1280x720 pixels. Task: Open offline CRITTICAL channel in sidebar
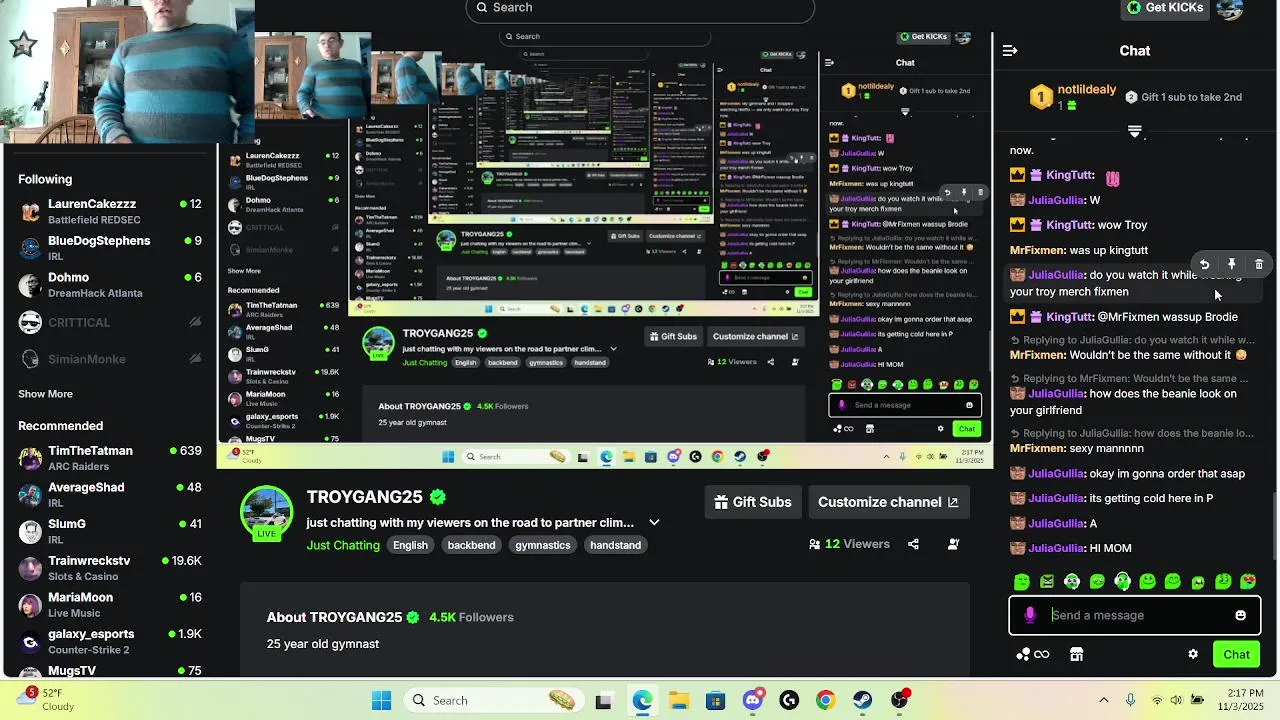tap(110, 322)
